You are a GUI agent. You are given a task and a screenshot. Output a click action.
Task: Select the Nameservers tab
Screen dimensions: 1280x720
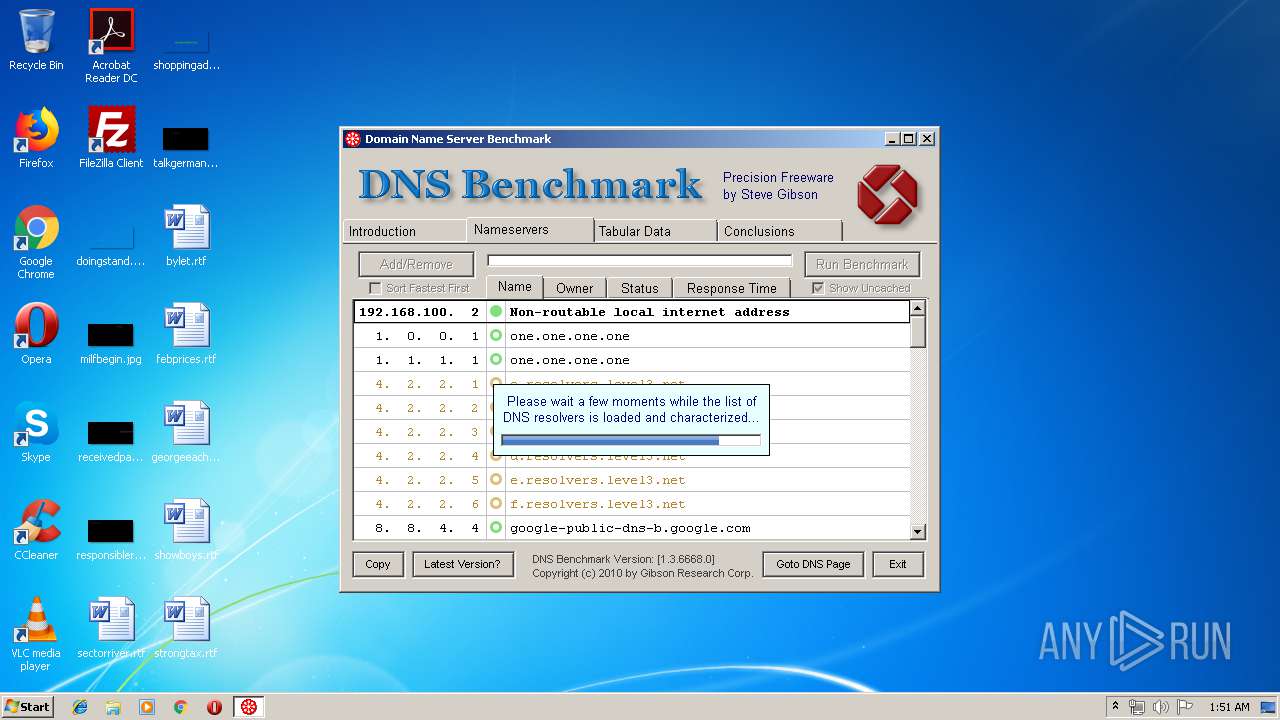pos(530,230)
